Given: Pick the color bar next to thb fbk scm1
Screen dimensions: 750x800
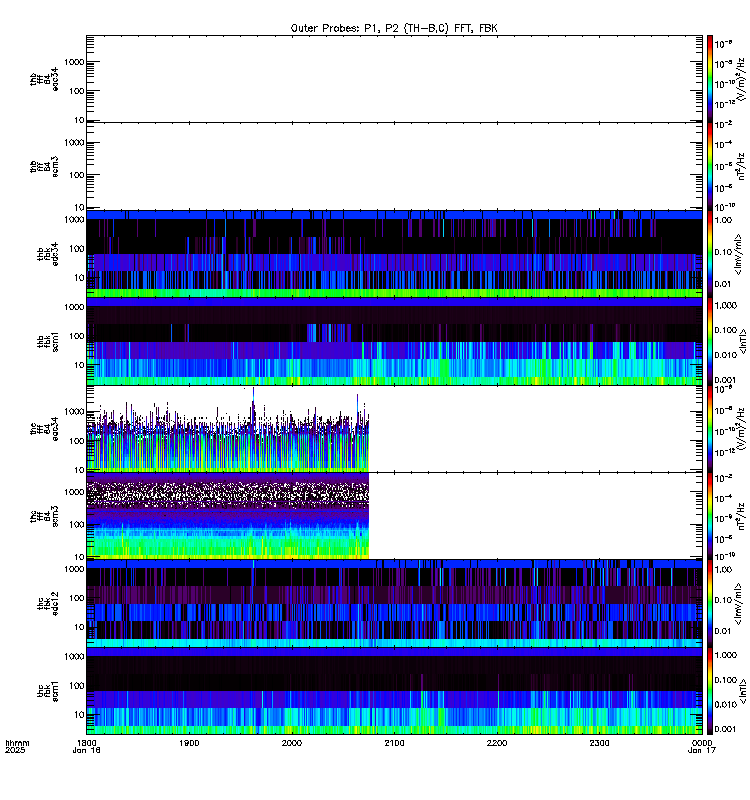Looking at the screenshot, I should [x=710, y=341].
